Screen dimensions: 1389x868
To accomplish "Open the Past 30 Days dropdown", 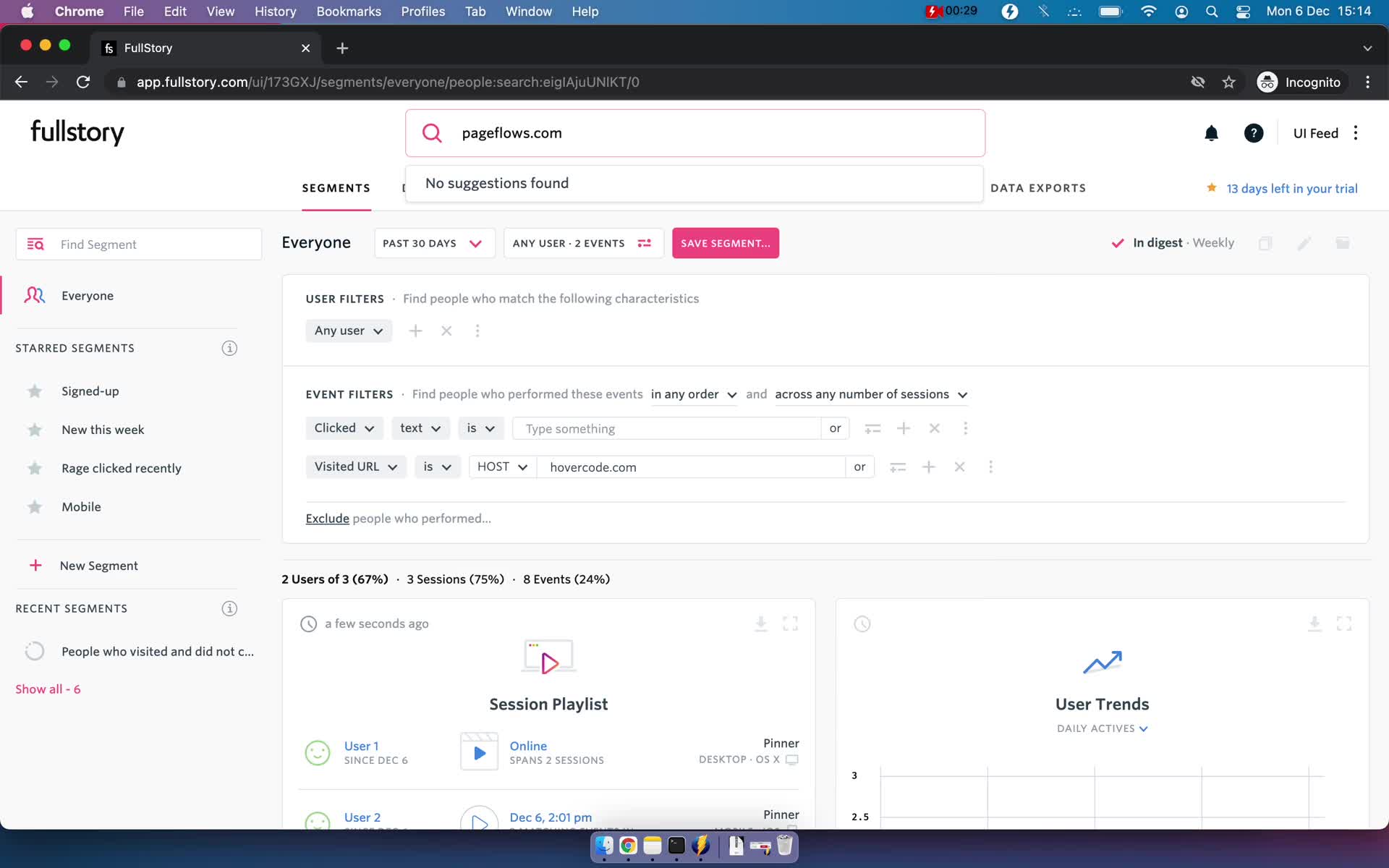I will (434, 243).
